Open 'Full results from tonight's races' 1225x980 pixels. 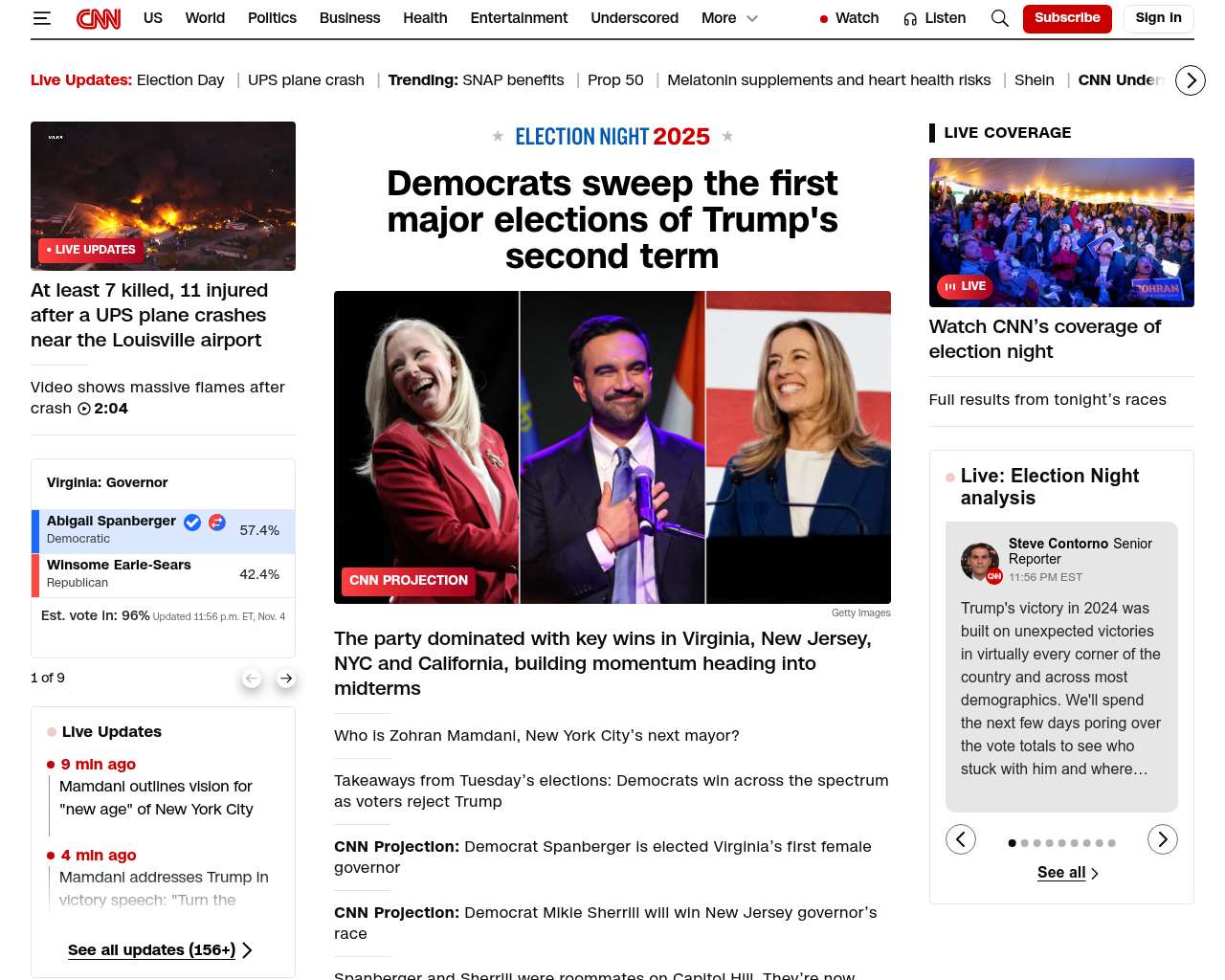[x=1048, y=400]
